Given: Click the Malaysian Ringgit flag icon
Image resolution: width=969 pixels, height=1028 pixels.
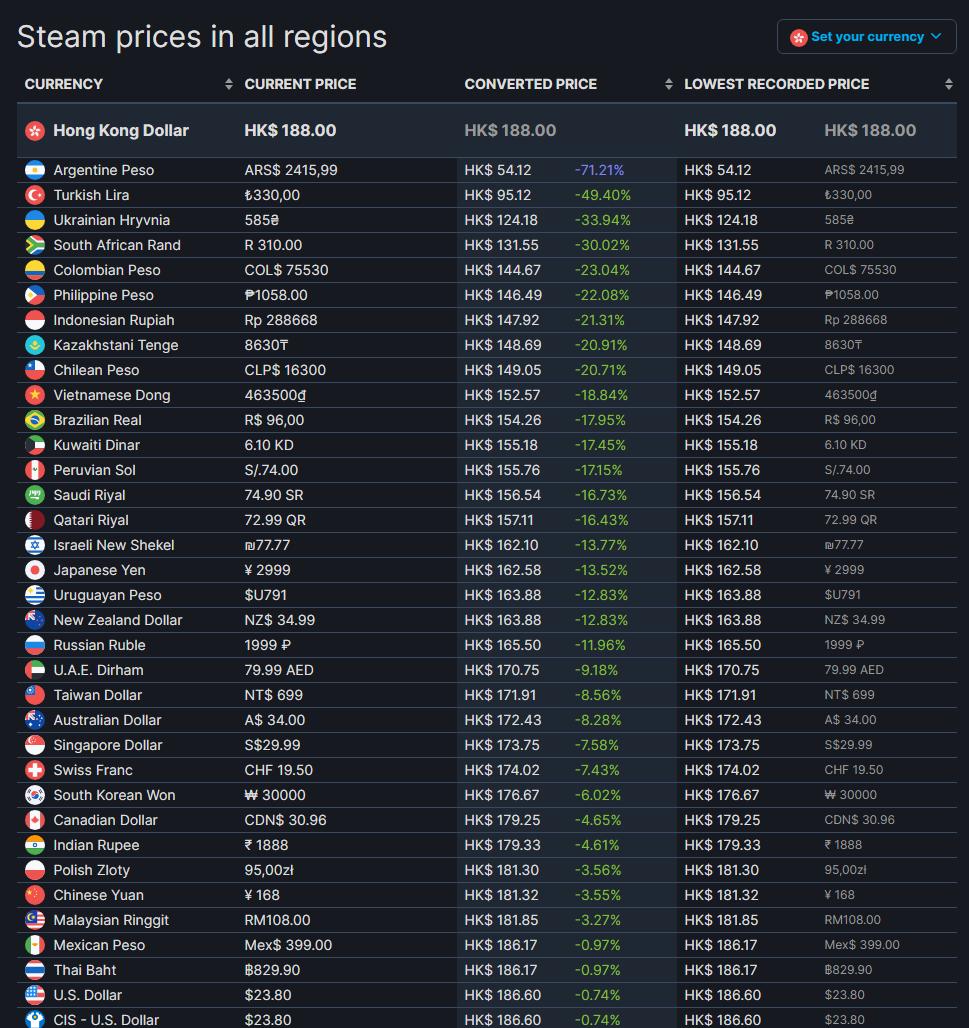Looking at the screenshot, I should [x=35, y=920].
